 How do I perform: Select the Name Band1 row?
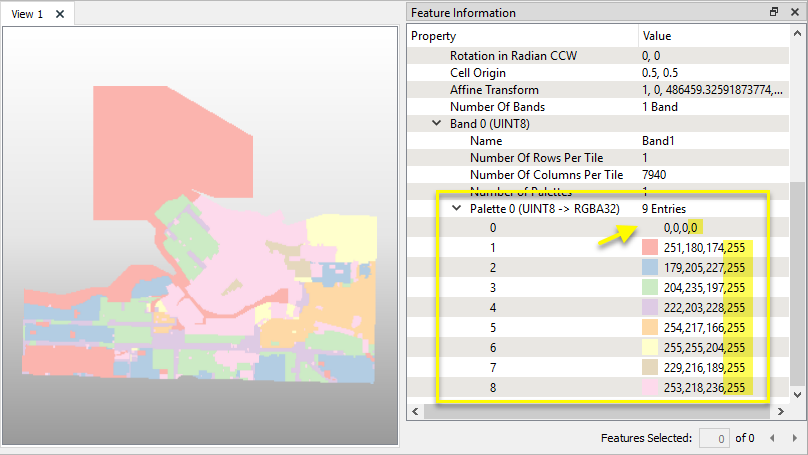point(598,141)
